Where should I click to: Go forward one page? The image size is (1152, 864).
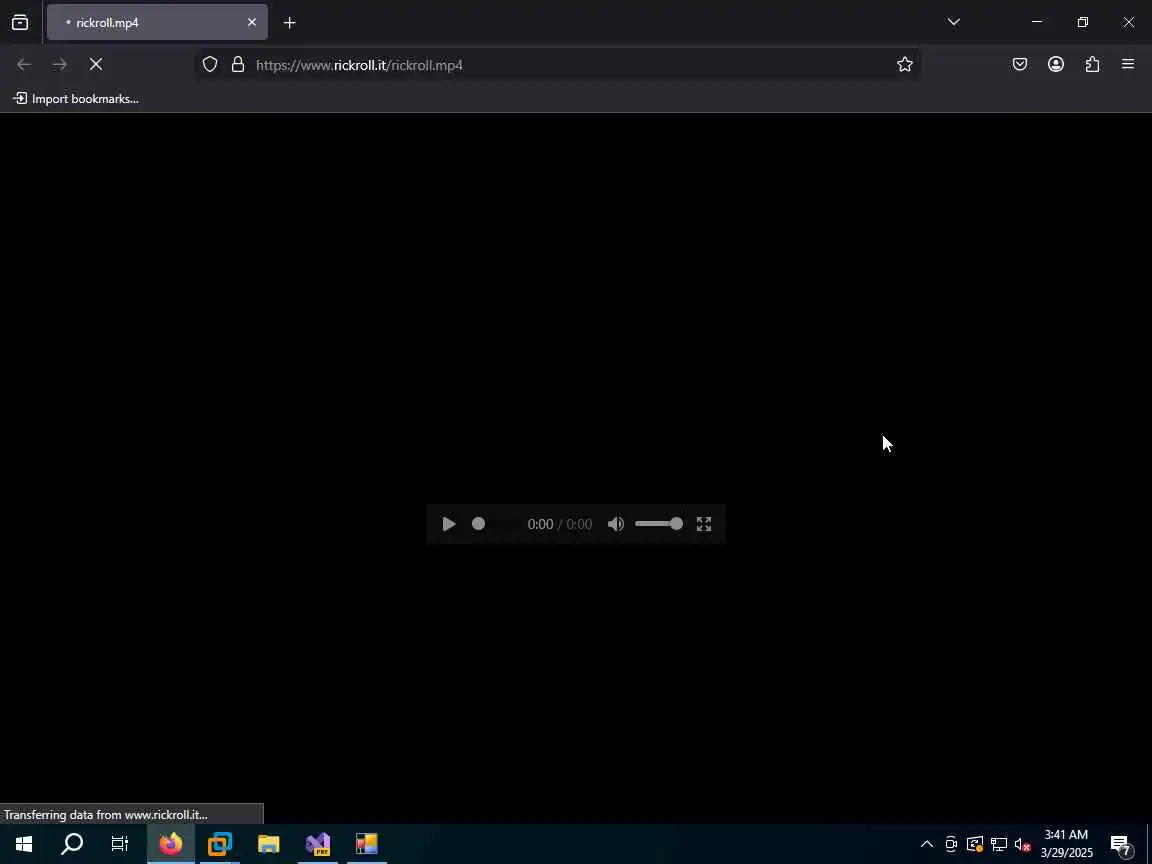60,65
